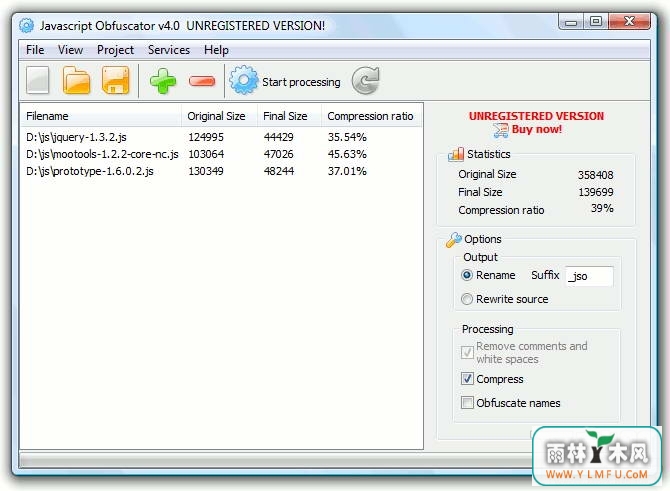The height and width of the screenshot is (491, 670).
Task: Select the D:\js\jquery-1.3.2.js row
Action: coord(221,137)
